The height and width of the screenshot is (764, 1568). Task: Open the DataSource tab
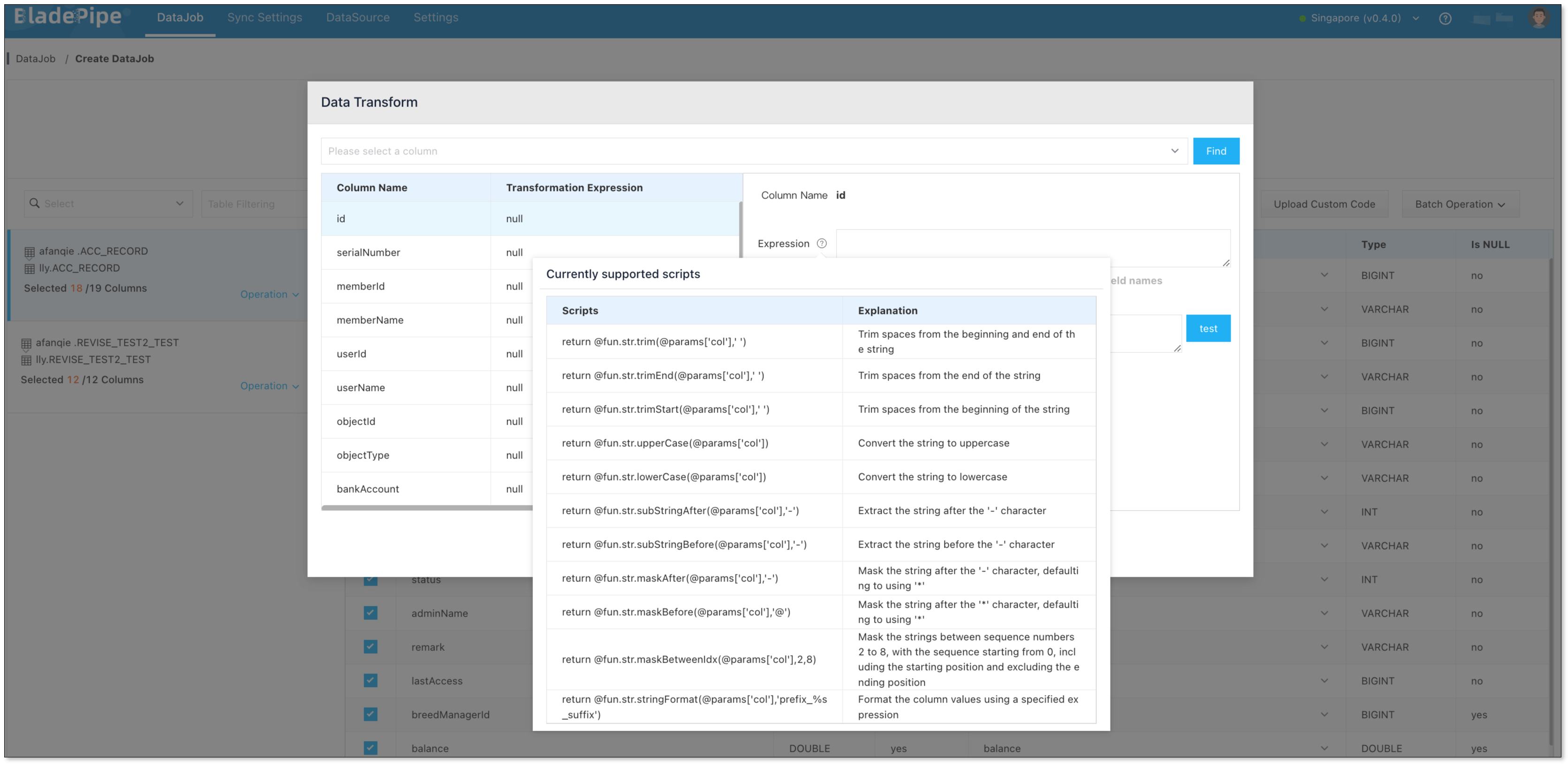tap(358, 18)
